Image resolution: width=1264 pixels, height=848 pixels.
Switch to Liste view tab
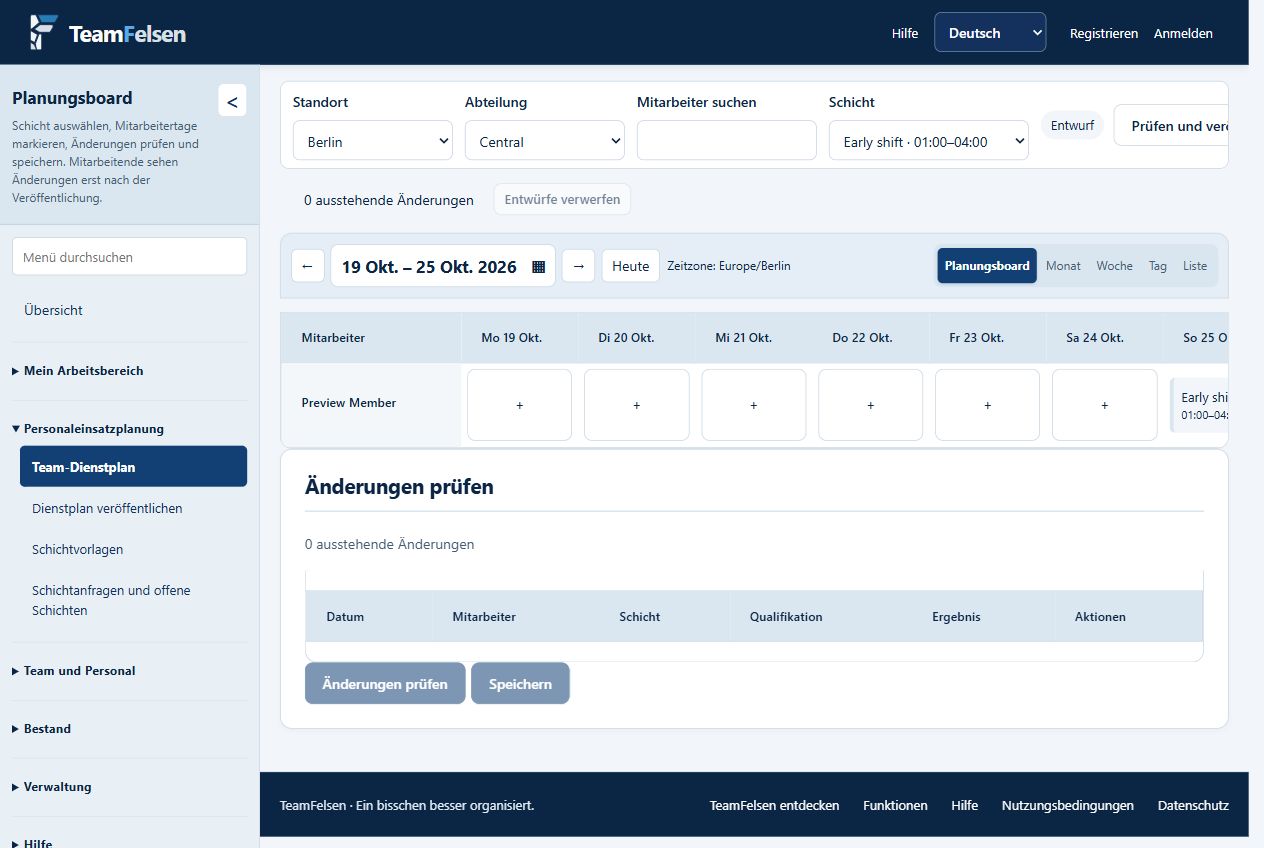pos(1195,266)
